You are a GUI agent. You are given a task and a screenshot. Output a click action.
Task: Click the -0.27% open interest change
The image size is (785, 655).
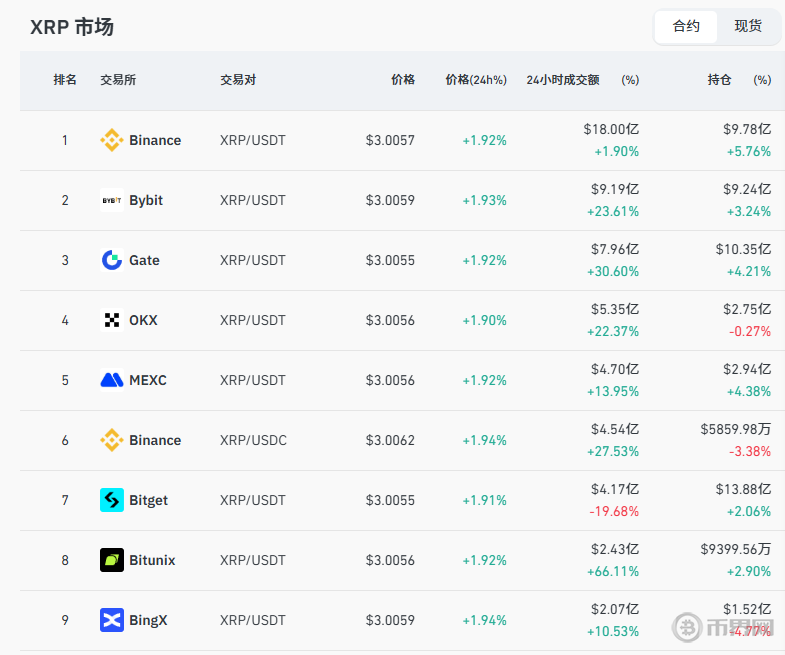click(750, 332)
